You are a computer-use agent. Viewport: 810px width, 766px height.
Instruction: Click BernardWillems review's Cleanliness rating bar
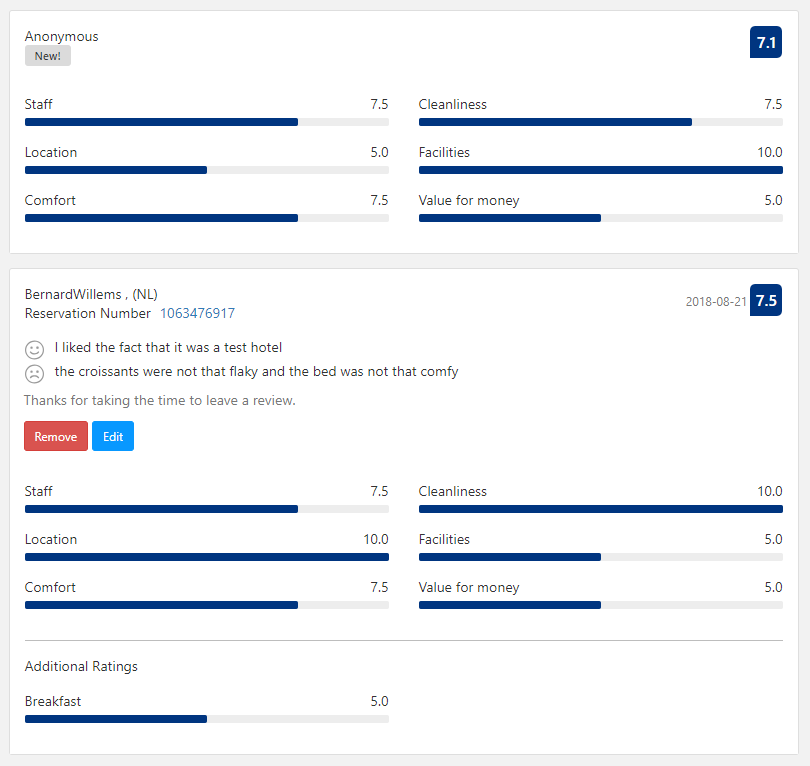601,509
